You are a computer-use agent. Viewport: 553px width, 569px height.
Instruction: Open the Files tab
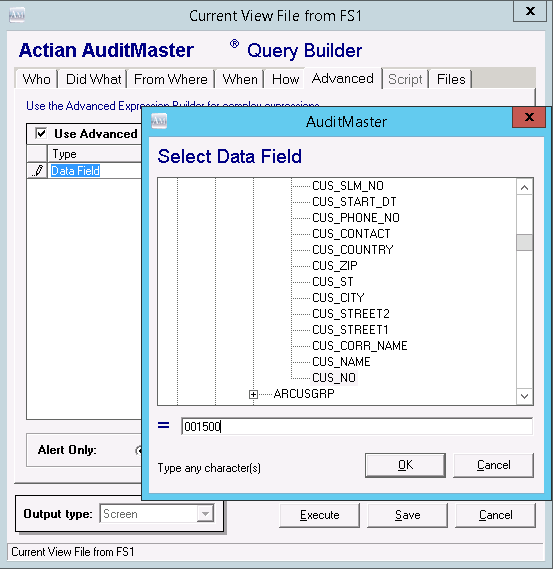[451, 79]
